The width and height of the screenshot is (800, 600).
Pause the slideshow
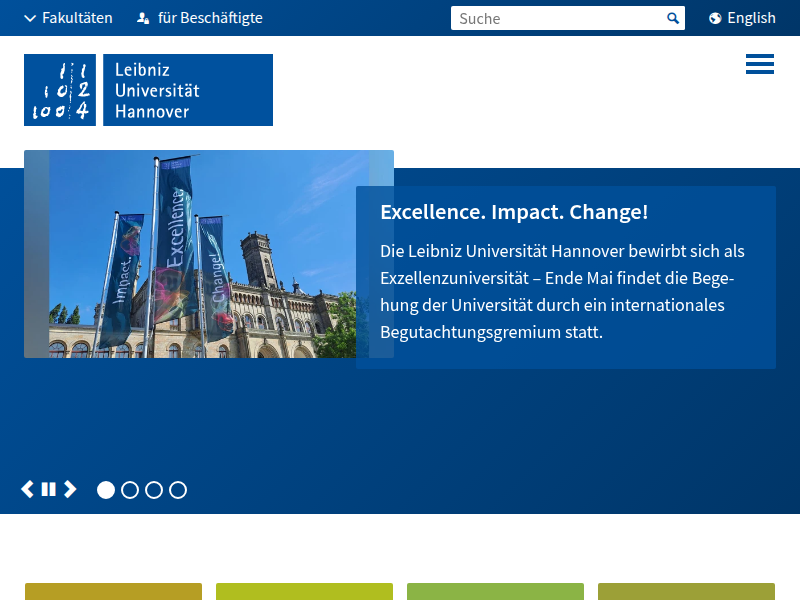[48, 489]
